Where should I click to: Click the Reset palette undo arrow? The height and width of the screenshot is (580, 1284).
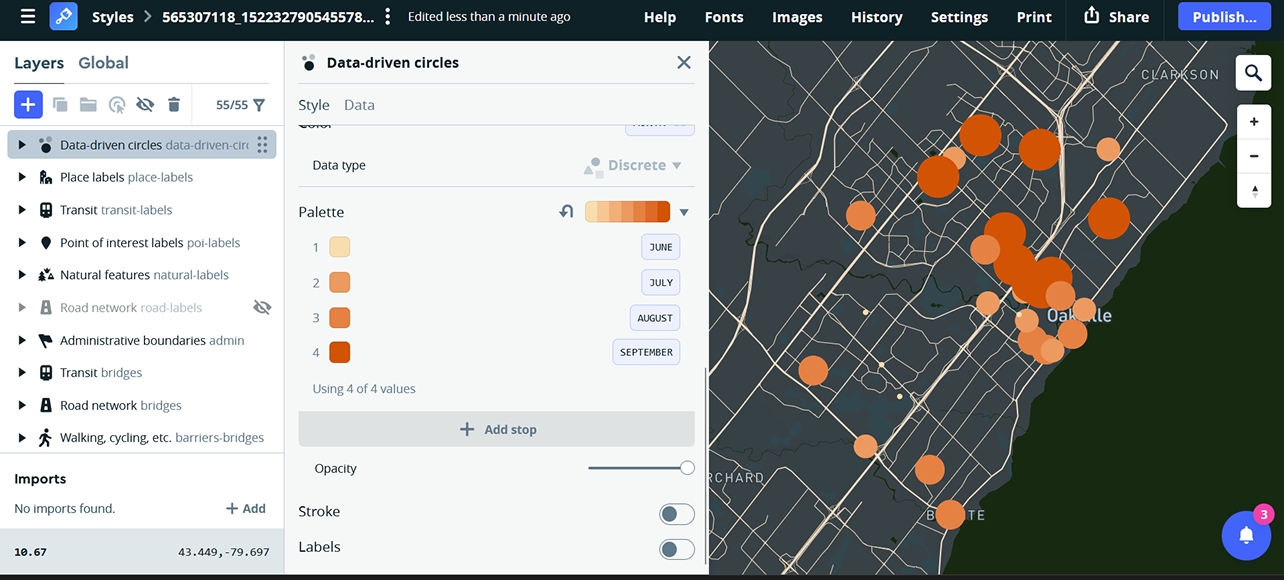pyautogui.click(x=565, y=211)
